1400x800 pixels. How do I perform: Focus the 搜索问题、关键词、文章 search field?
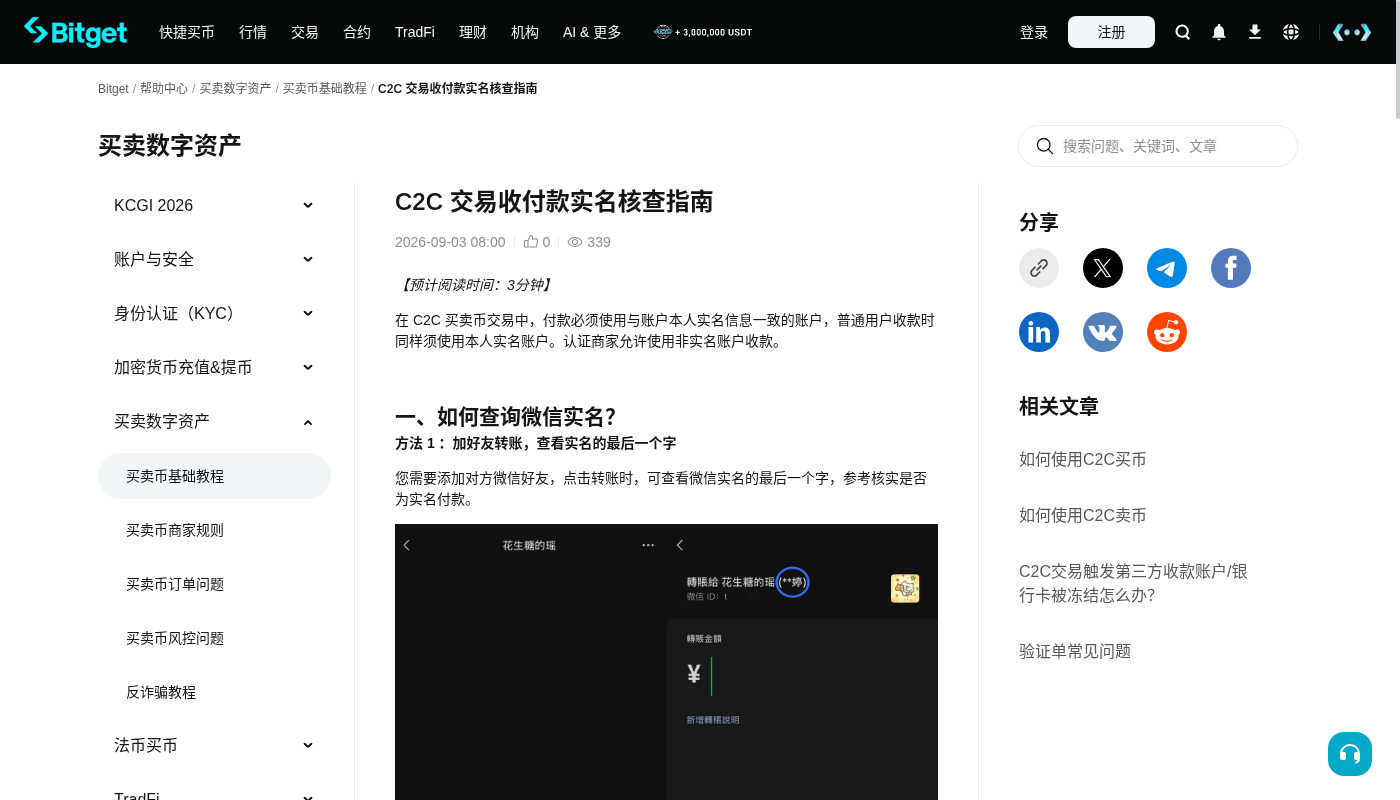coord(1158,146)
